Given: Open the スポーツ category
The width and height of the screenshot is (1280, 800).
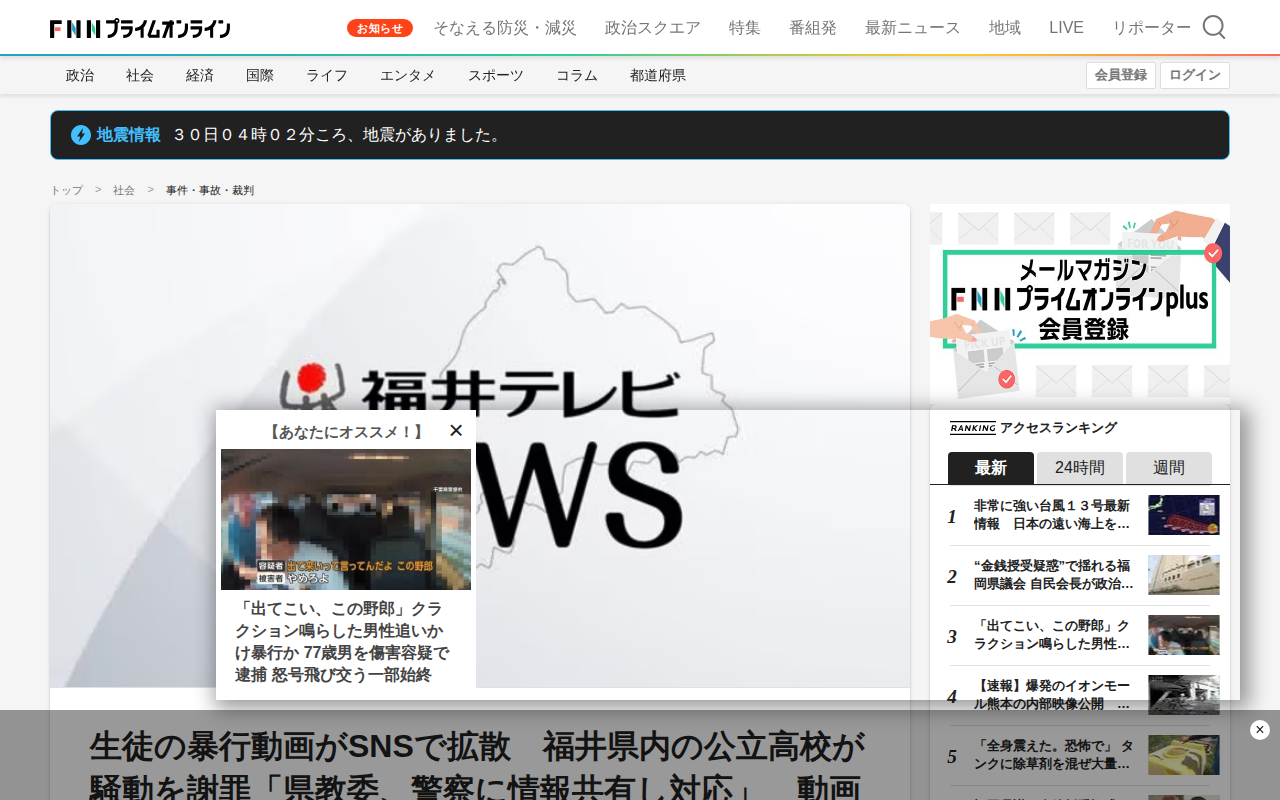Looking at the screenshot, I should coord(496,75).
